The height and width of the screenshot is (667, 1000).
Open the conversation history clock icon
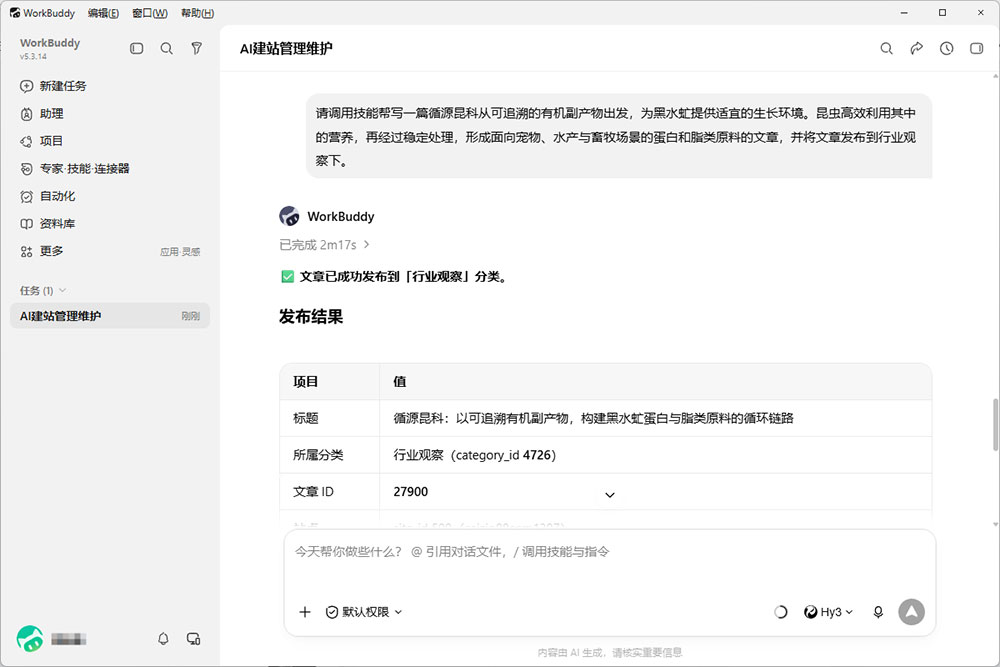pos(946,48)
